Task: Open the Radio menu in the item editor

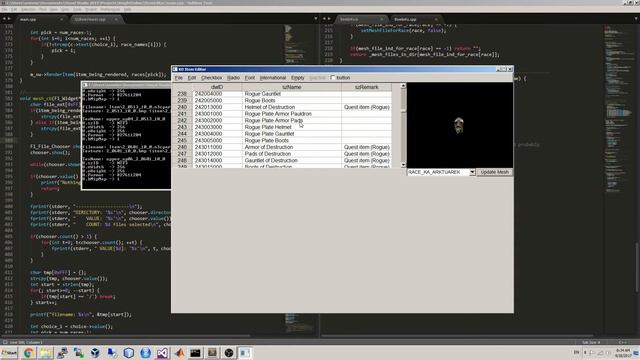Action: pyautogui.click(x=233, y=78)
